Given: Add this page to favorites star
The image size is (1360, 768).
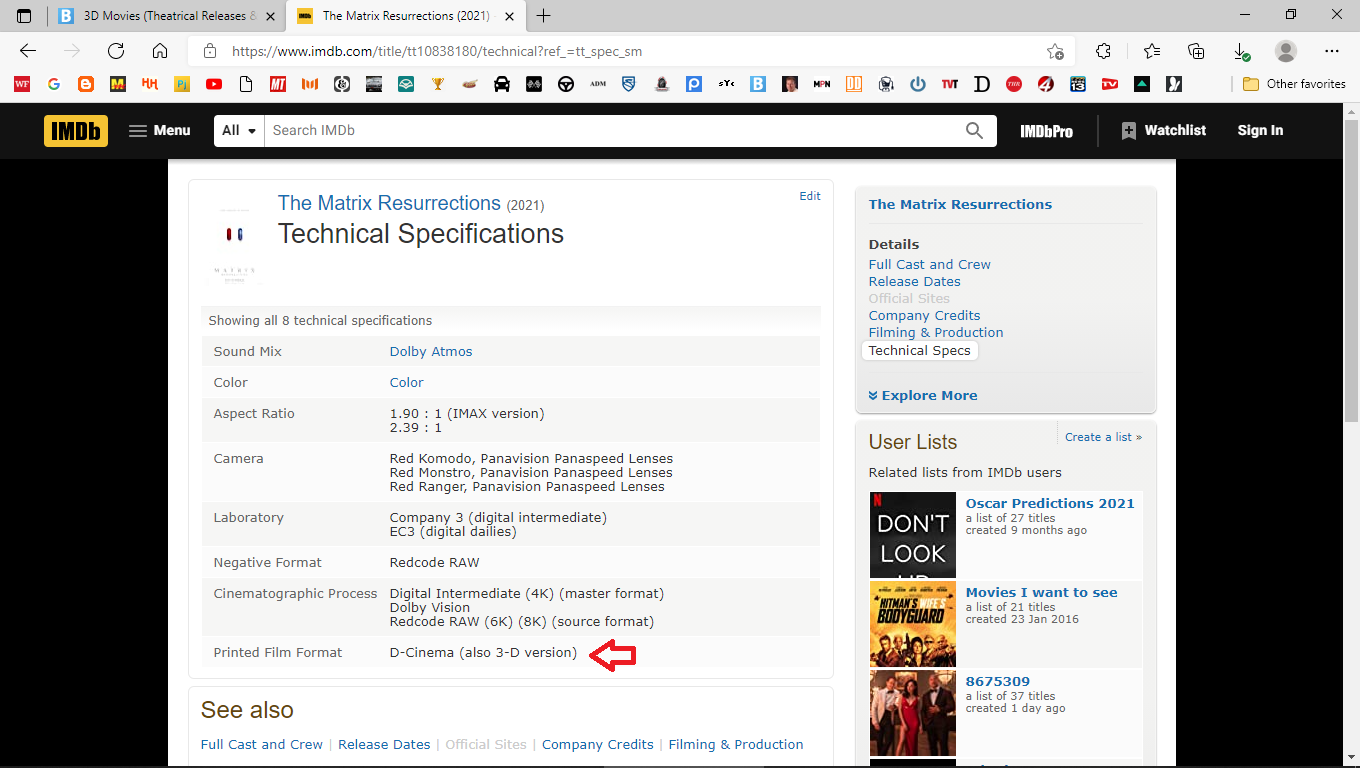Looking at the screenshot, I should 1055,51.
